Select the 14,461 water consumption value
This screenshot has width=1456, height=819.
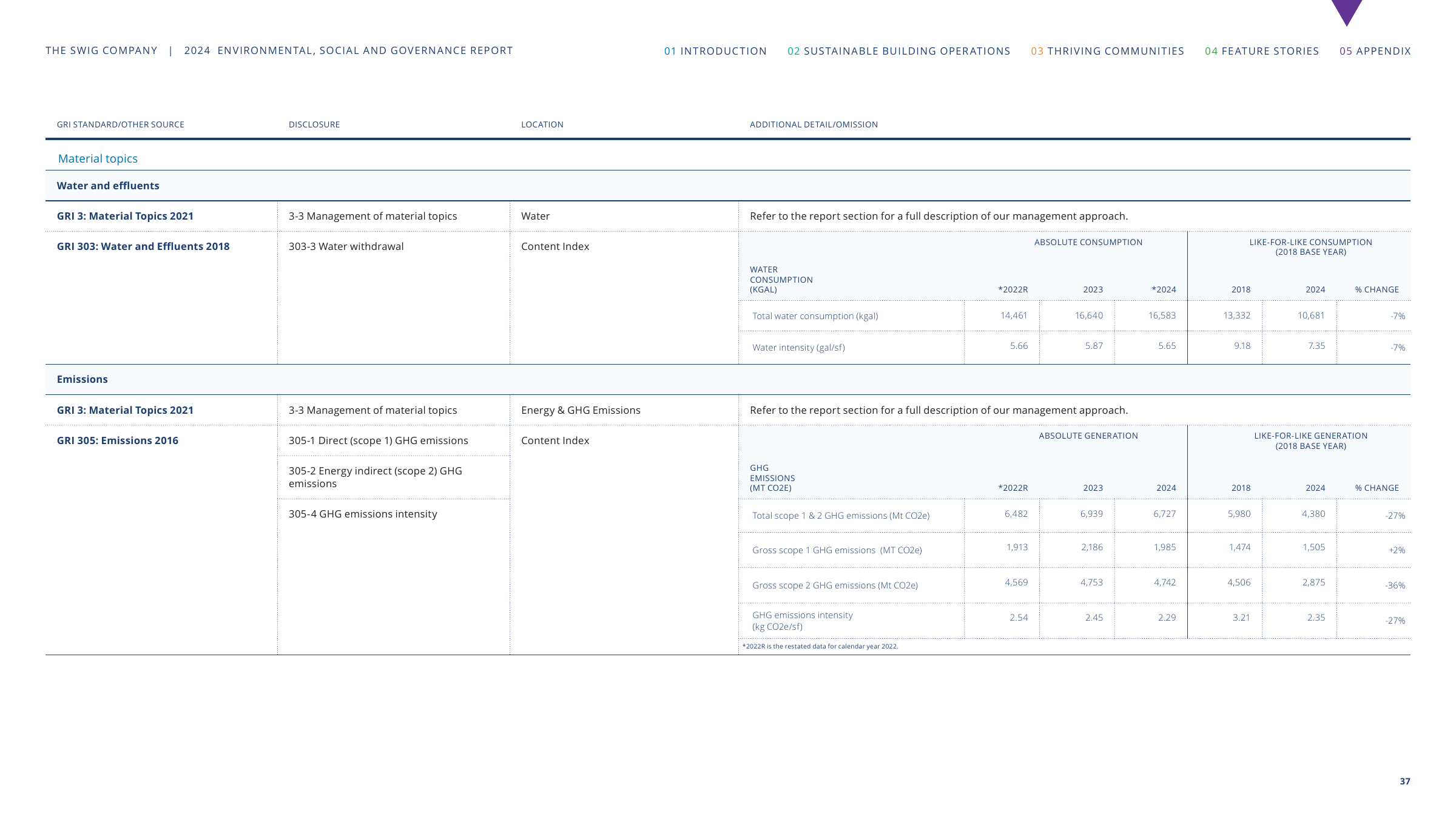coord(1014,315)
